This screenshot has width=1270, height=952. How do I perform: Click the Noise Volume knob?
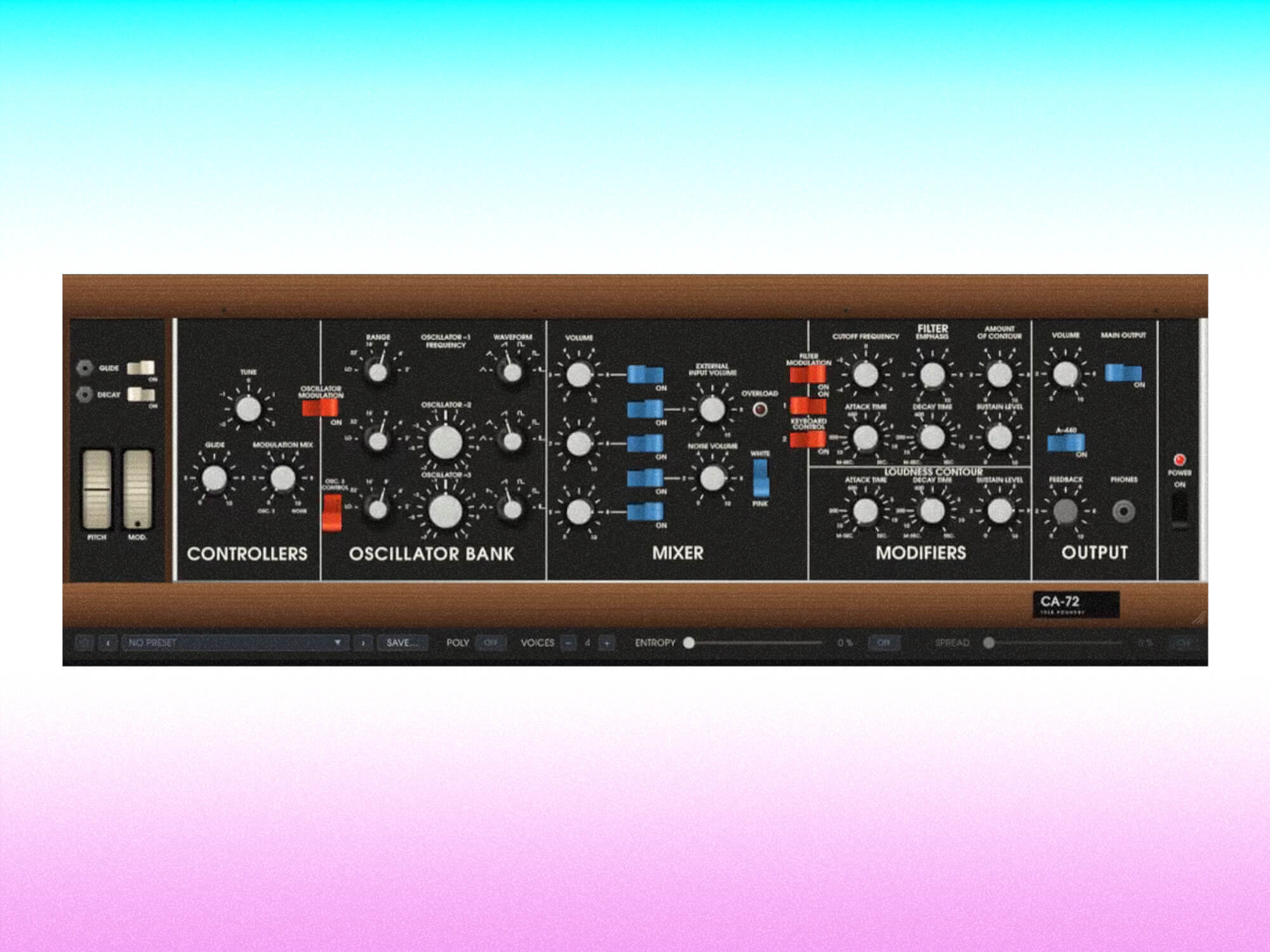712,479
